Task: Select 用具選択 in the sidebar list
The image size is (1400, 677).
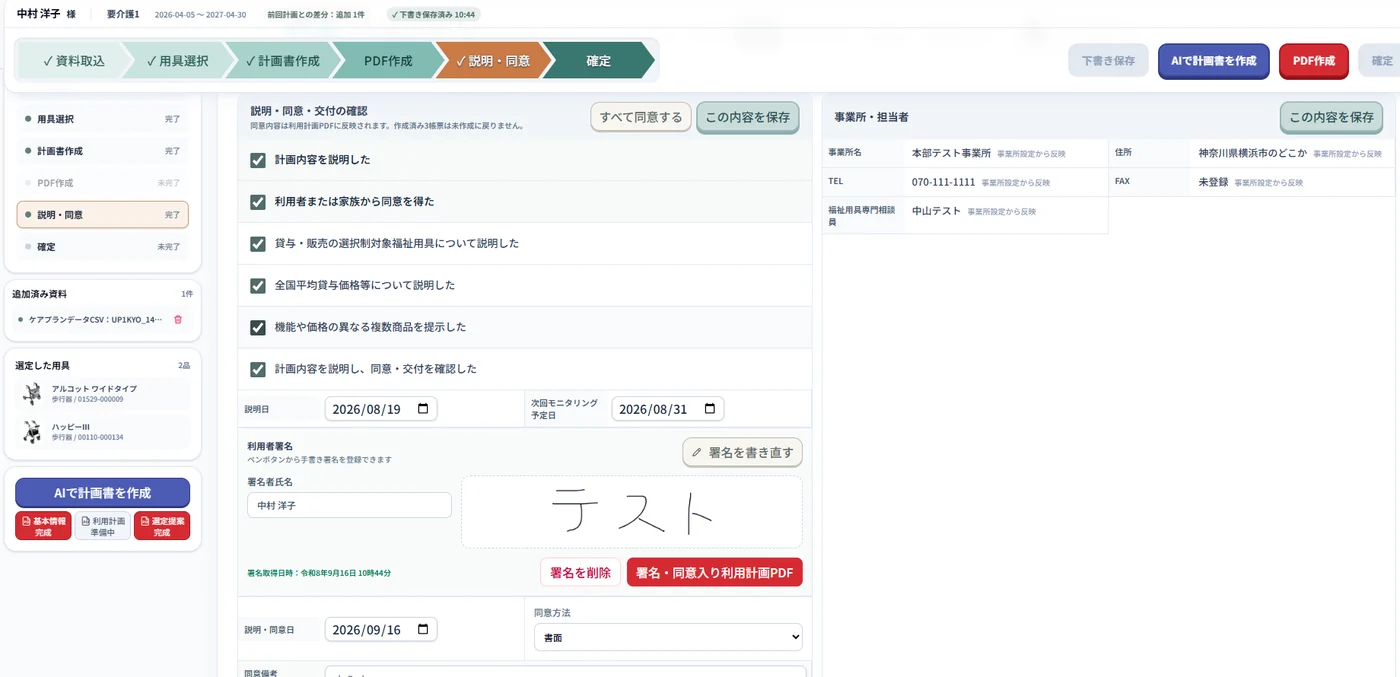Action: (x=103, y=119)
